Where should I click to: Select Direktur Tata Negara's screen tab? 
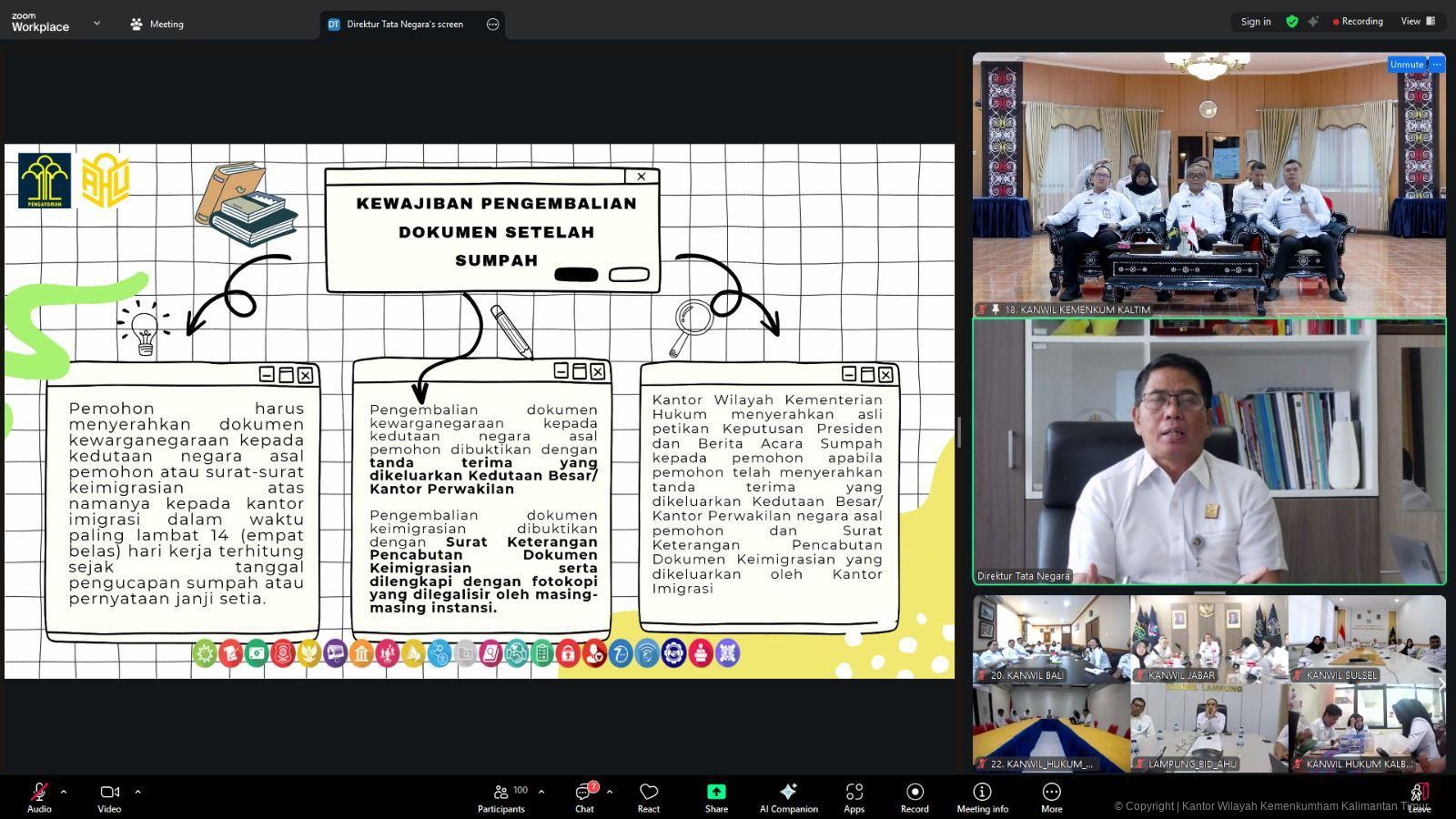(x=404, y=25)
